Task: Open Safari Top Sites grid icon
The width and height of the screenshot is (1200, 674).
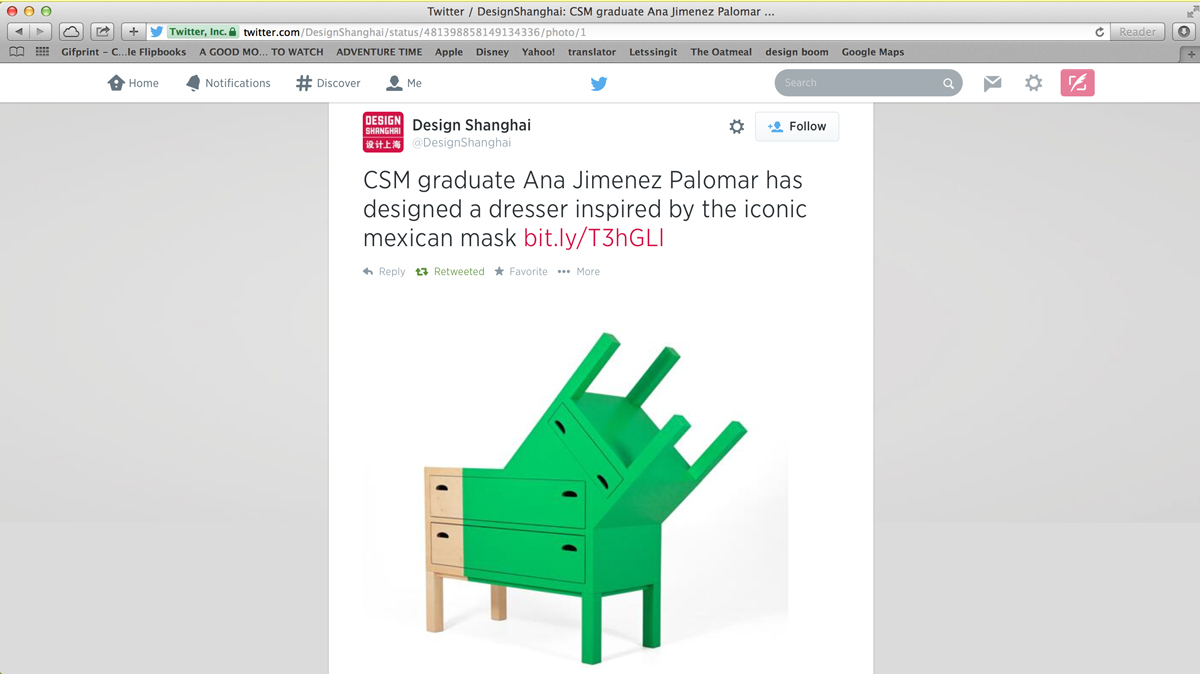Action: pyautogui.click(x=42, y=52)
